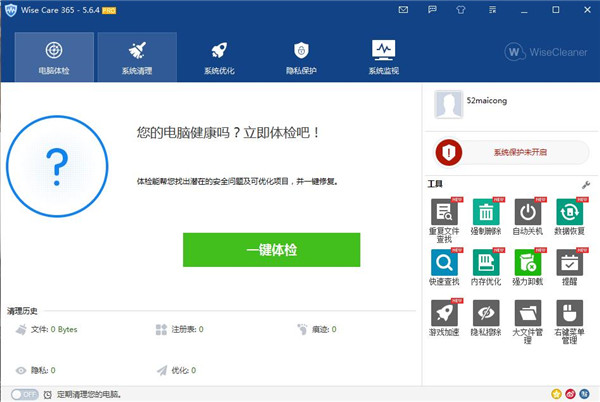Click the WiseCleaner logo
Viewport: 600px width, 402px height.
point(546,52)
